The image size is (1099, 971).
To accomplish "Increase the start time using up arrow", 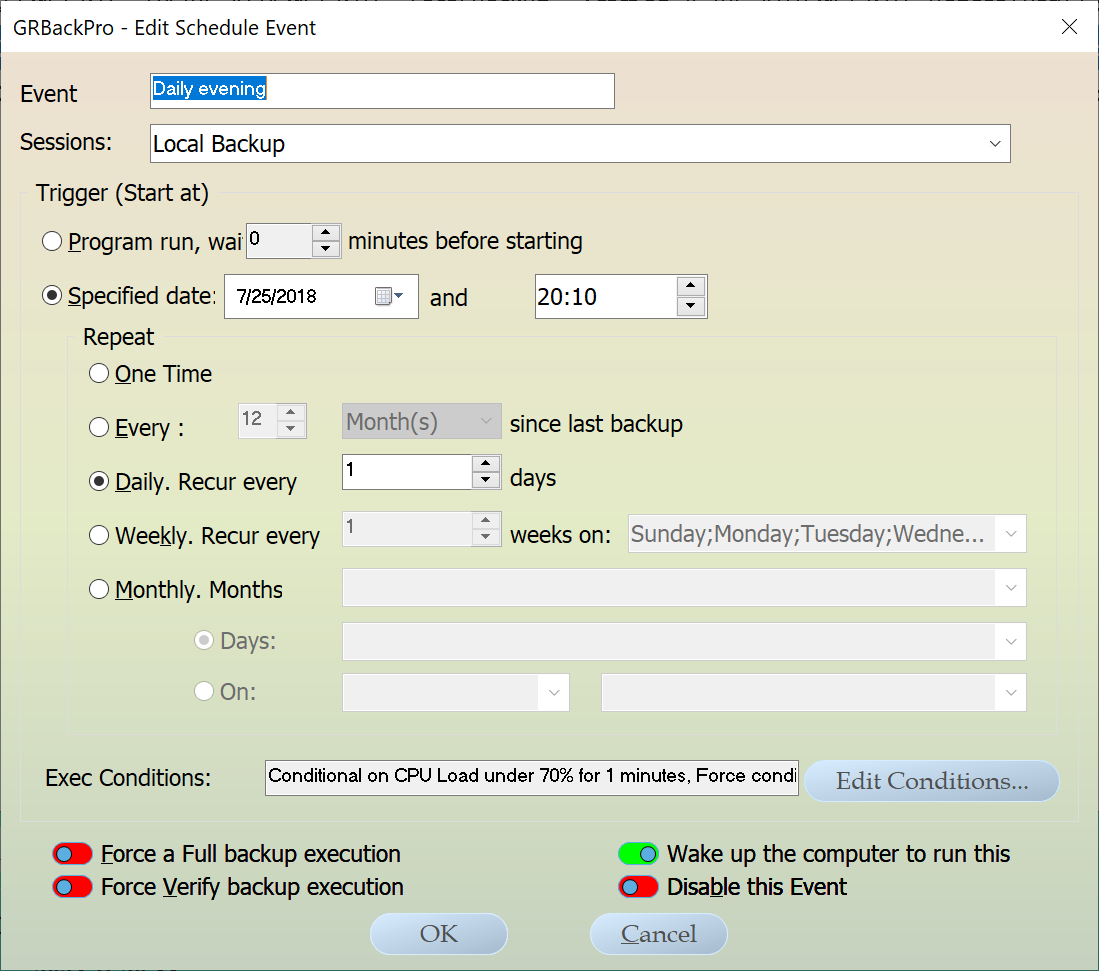I will [691, 286].
